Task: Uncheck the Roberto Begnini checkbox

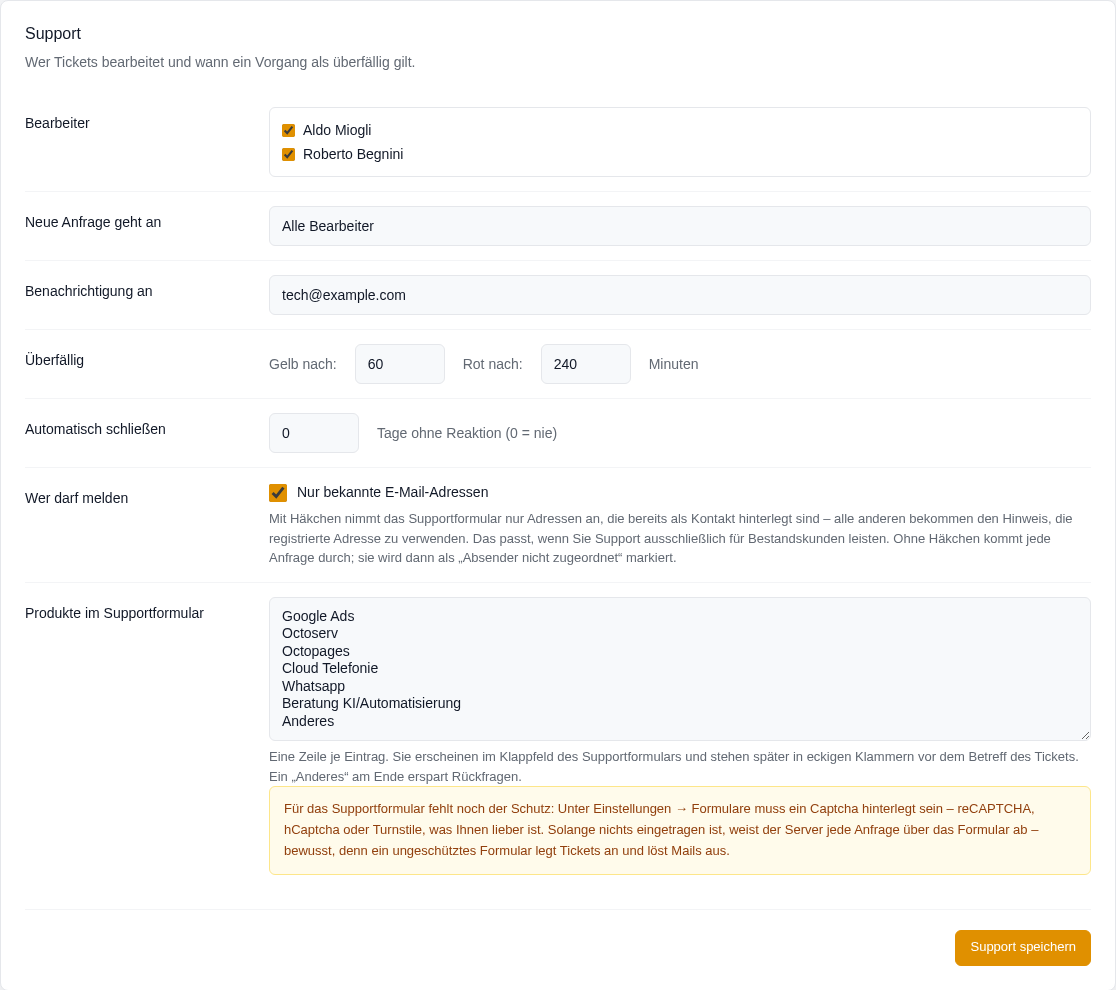Action: pos(288,154)
